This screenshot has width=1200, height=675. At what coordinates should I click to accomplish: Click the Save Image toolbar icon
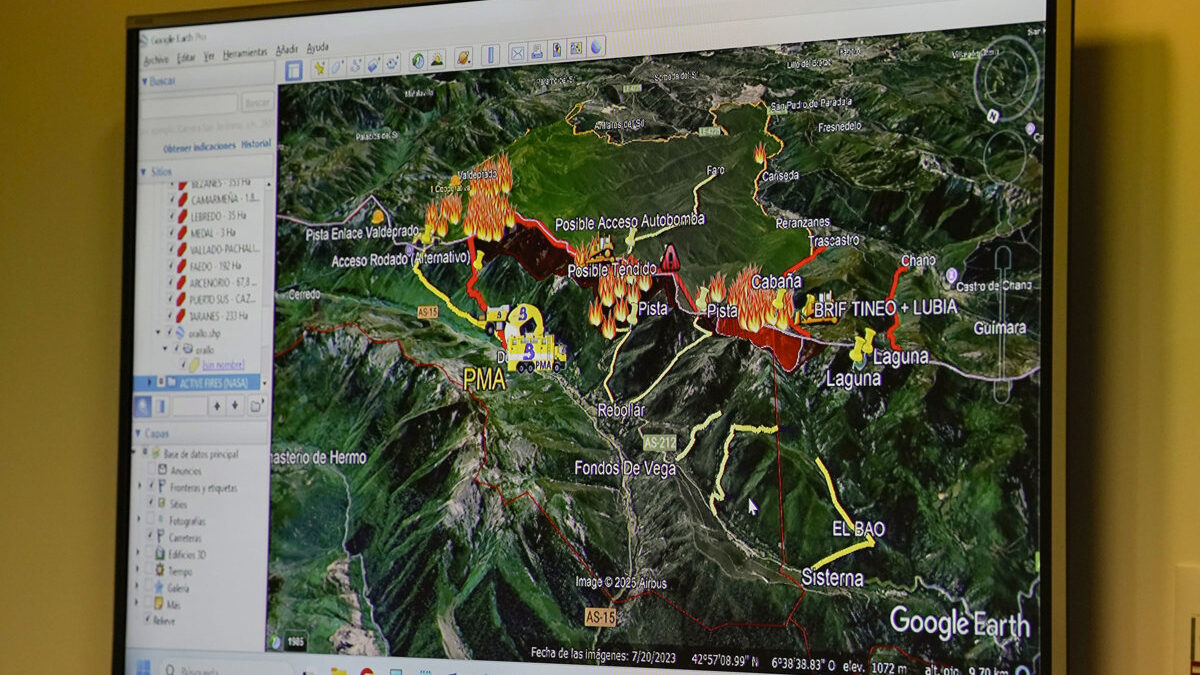tap(556, 50)
